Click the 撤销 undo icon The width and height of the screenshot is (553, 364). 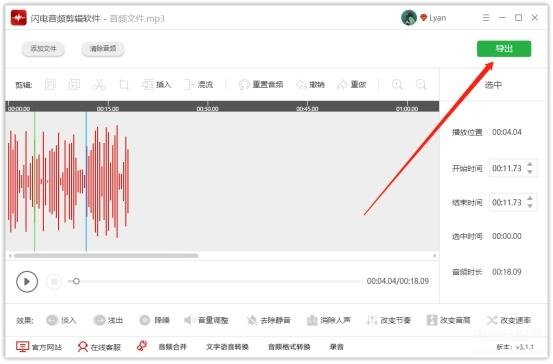(x=302, y=85)
